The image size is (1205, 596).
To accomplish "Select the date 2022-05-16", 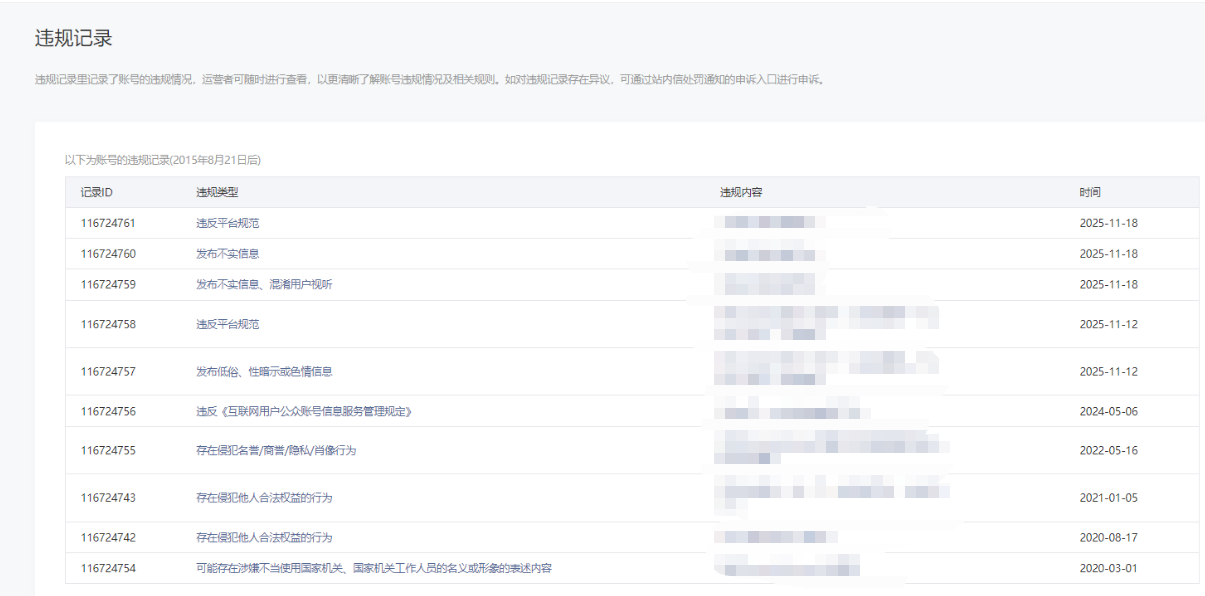I will click(1108, 451).
